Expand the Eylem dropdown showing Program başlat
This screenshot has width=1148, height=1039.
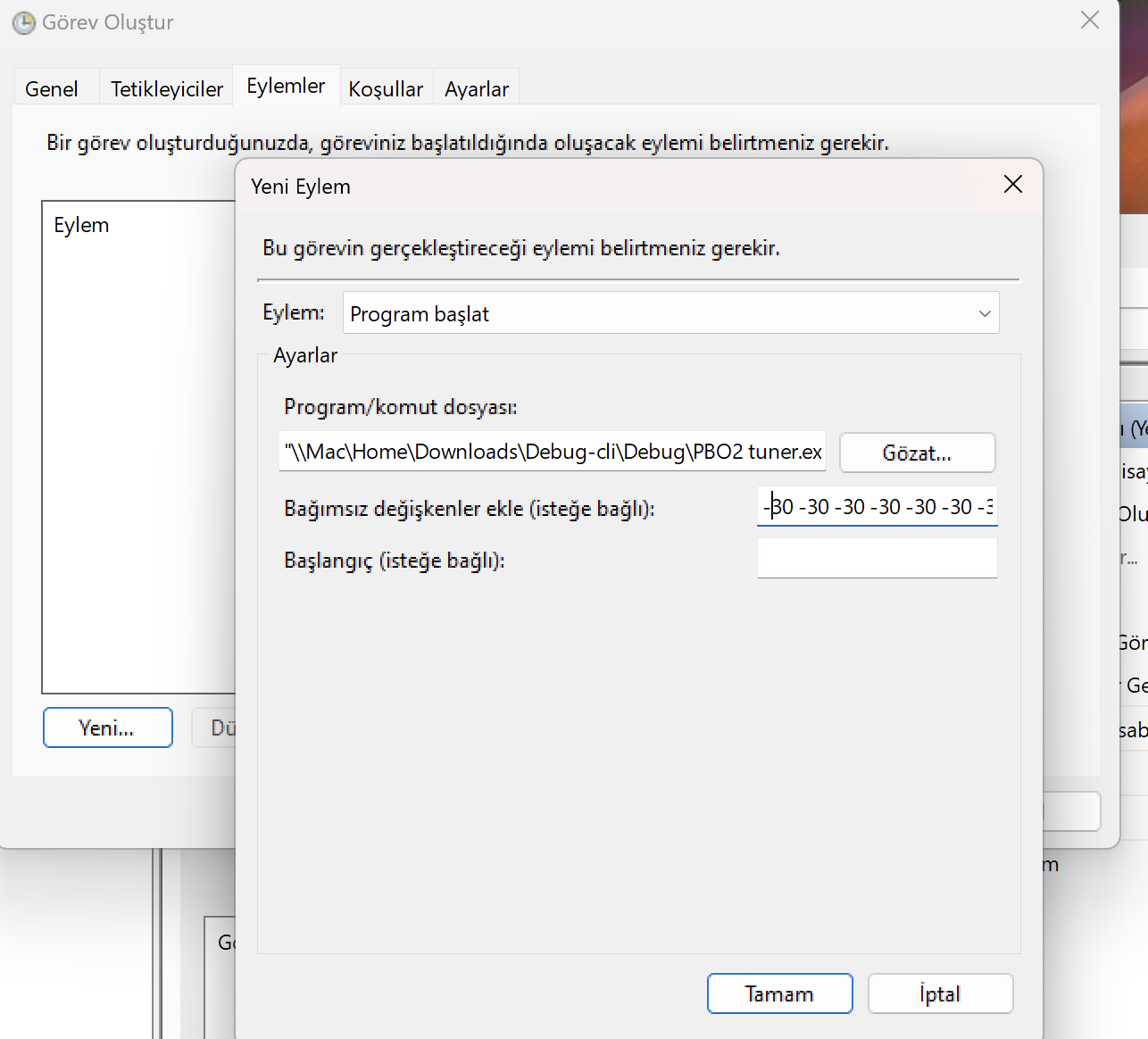[x=670, y=313]
